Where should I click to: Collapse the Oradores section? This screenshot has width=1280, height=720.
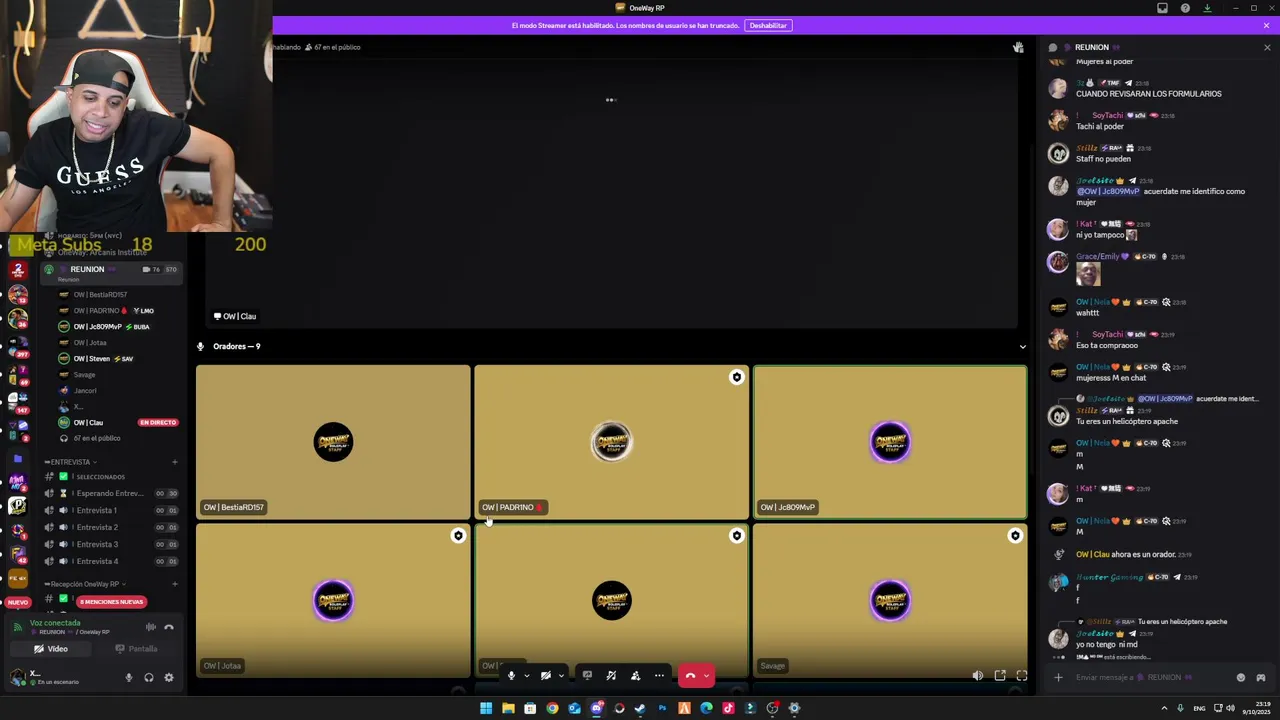[1022, 347]
